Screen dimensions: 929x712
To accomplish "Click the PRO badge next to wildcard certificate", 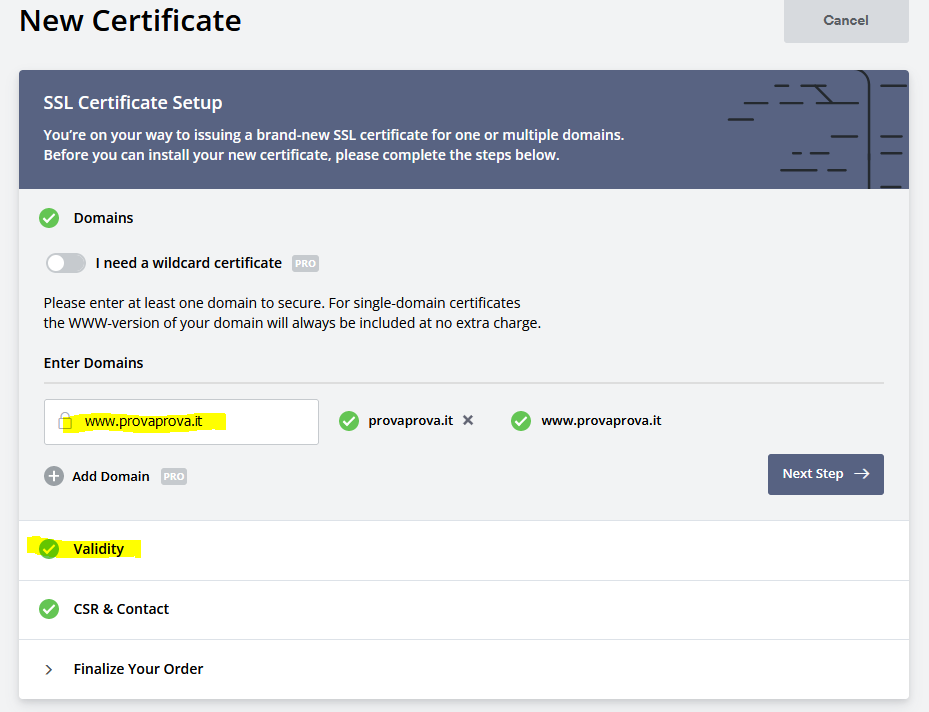I will pos(305,264).
